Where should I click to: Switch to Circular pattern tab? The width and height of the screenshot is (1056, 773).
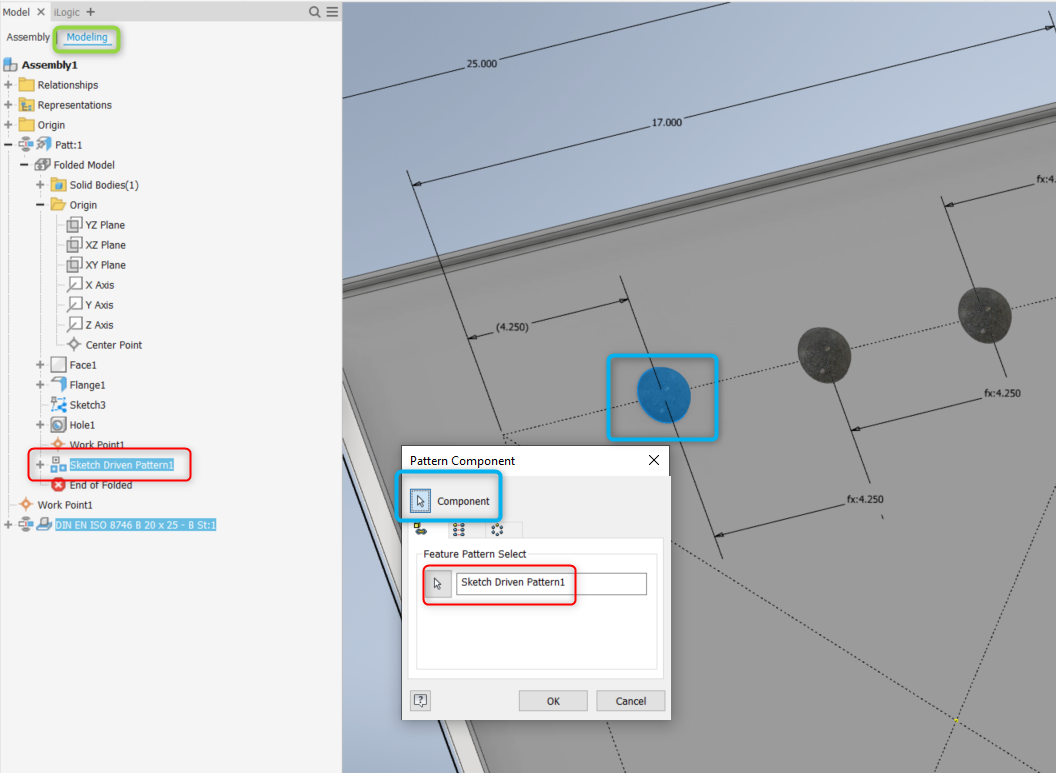[498, 529]
